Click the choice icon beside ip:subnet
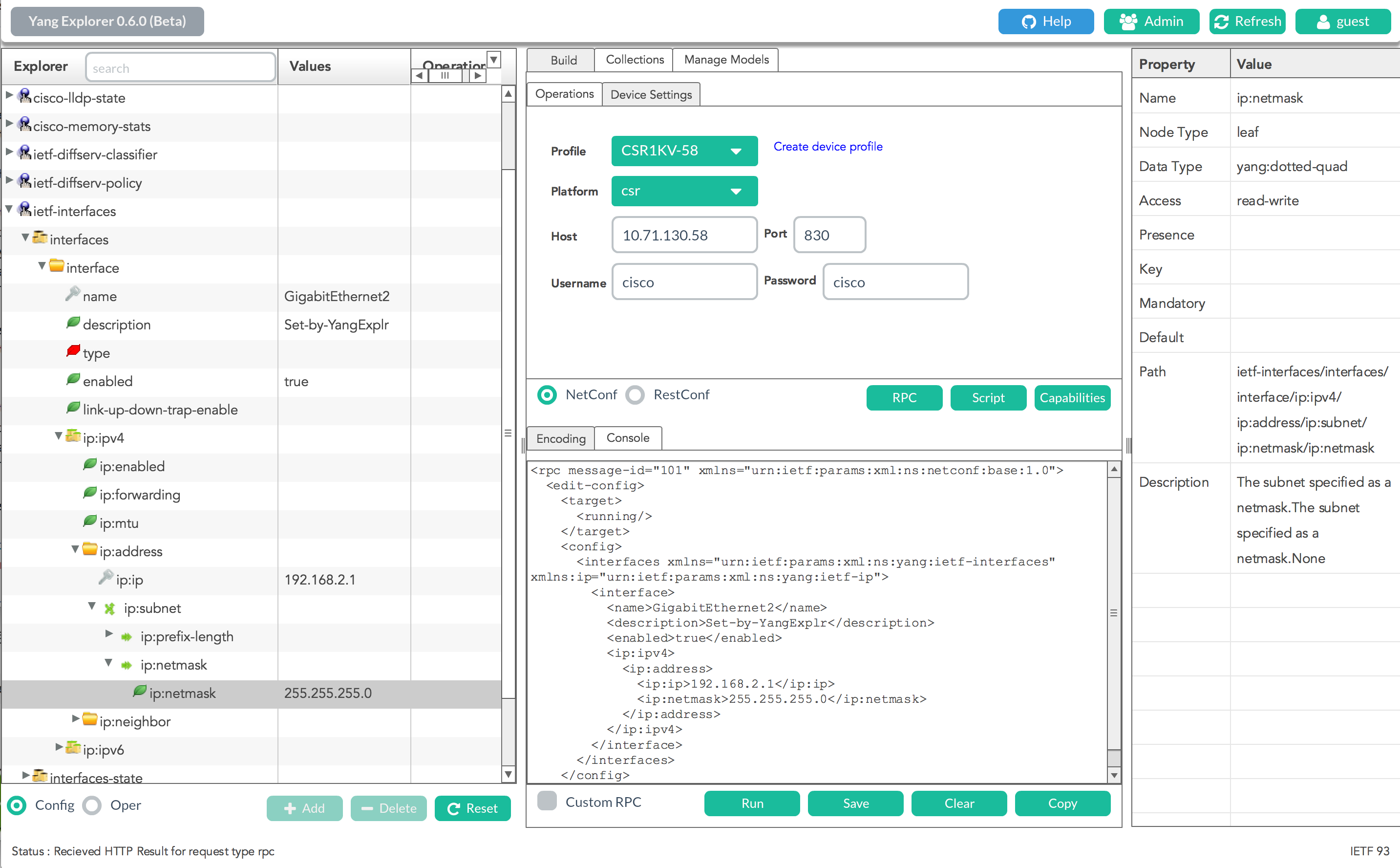Image resolution: width=1400 pixels, height=868 pixels. click(109, 608)
